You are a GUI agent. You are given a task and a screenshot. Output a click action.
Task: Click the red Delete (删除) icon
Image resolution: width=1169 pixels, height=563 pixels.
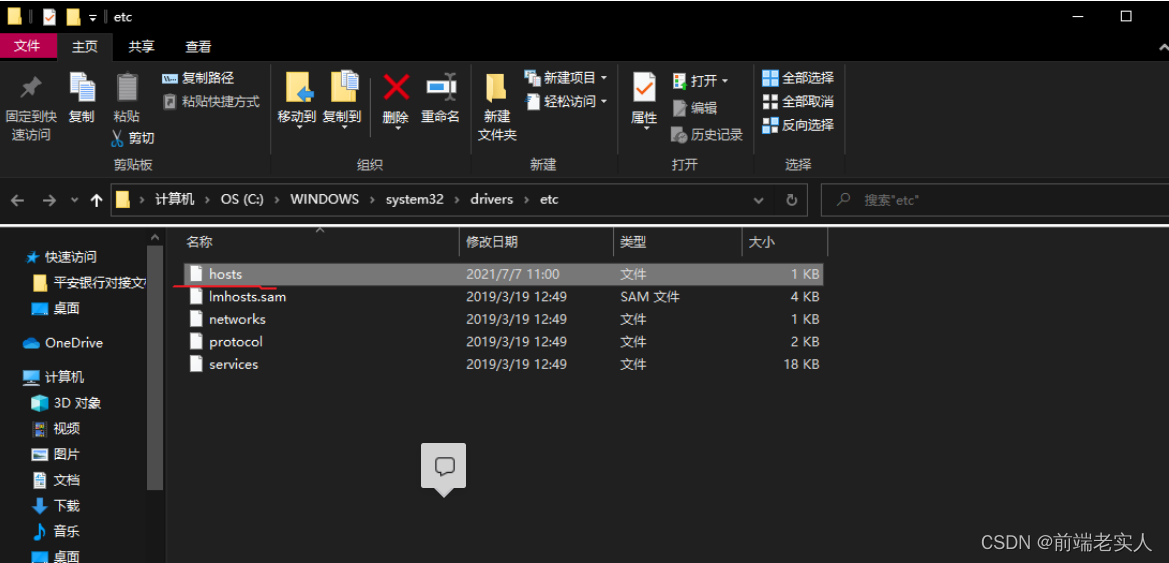[396, 88]
